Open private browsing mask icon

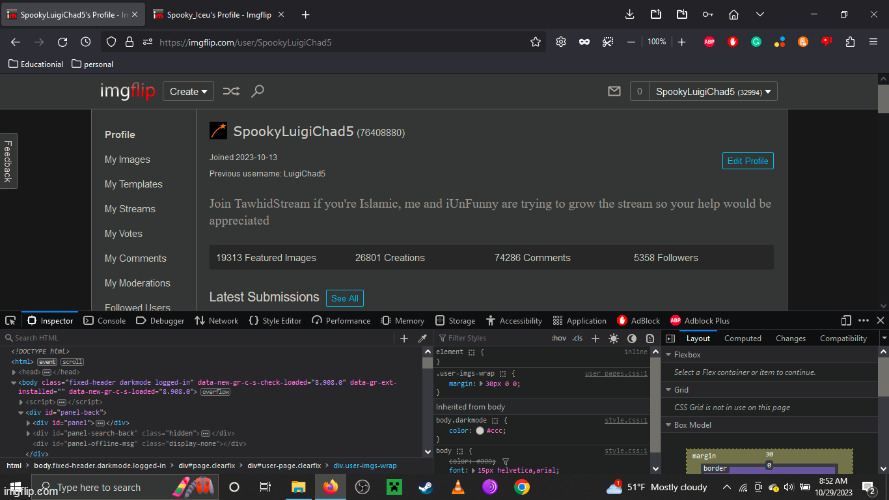point(584,42)
